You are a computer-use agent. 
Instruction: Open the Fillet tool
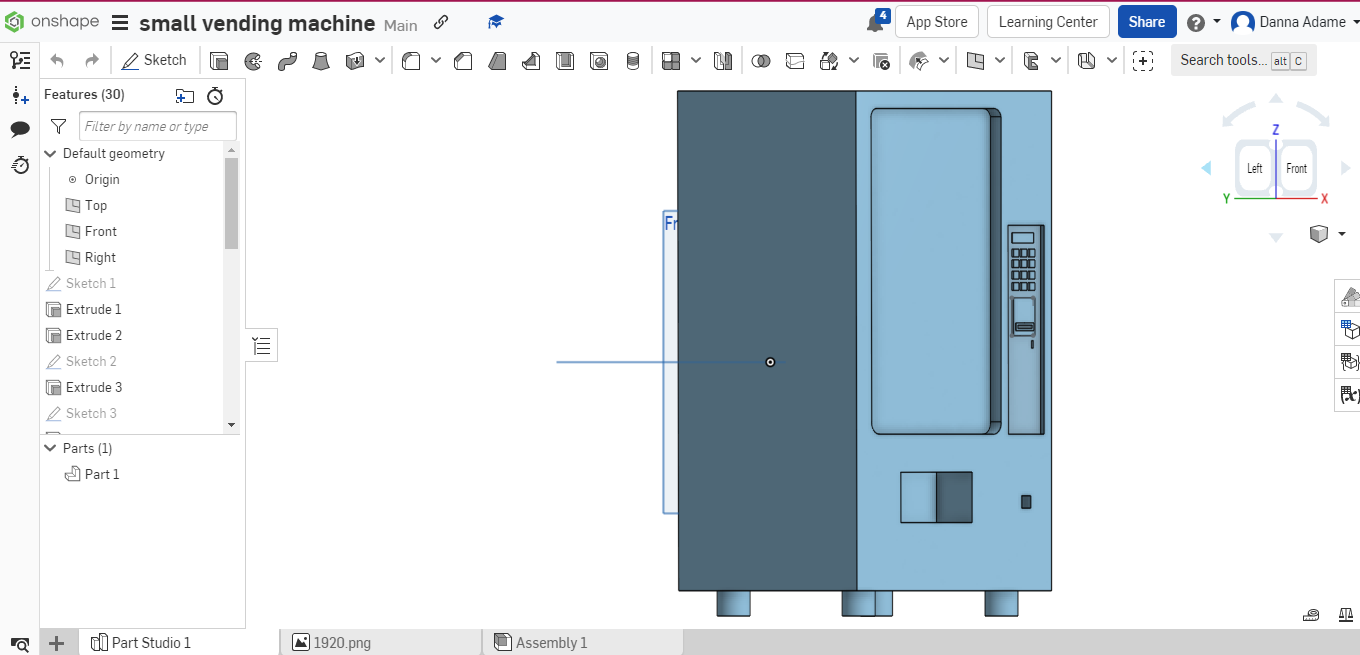pyautogui.click(x=411, y=60)
